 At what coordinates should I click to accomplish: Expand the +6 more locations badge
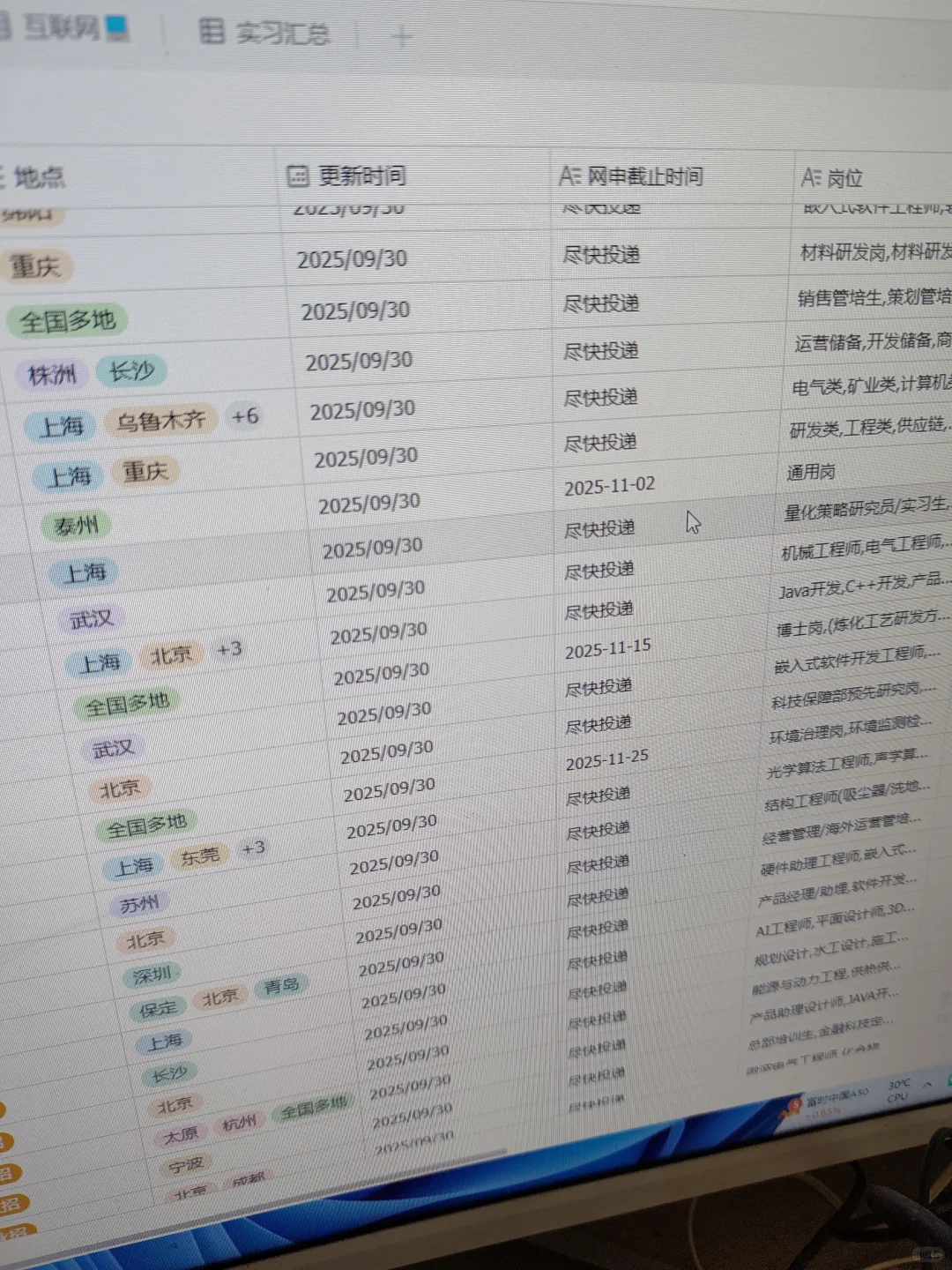coord(244,416)
